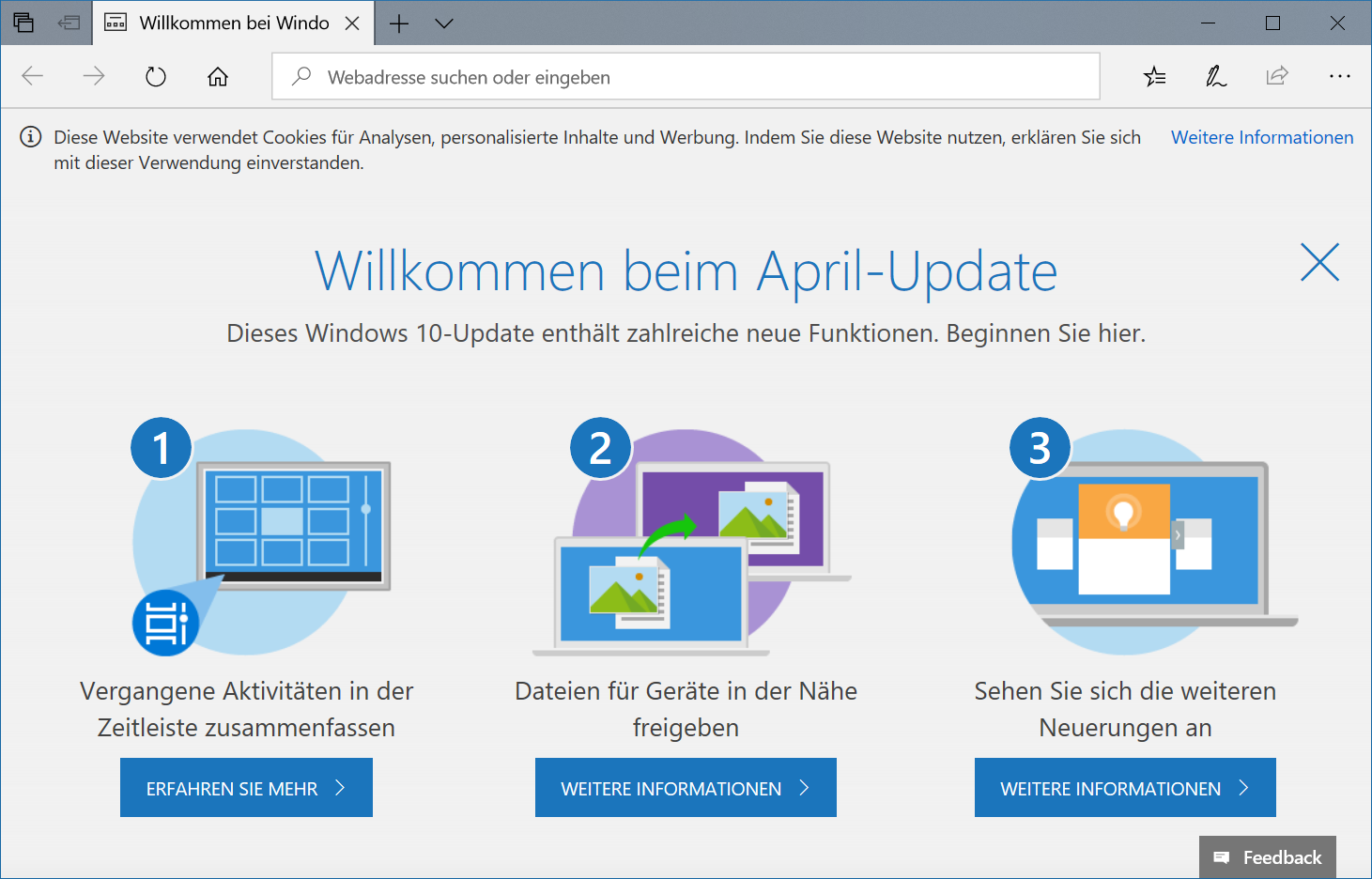The image size is (1372, 879).
Task: Click the laptop tips illustration
Action: coord(1153,537)
